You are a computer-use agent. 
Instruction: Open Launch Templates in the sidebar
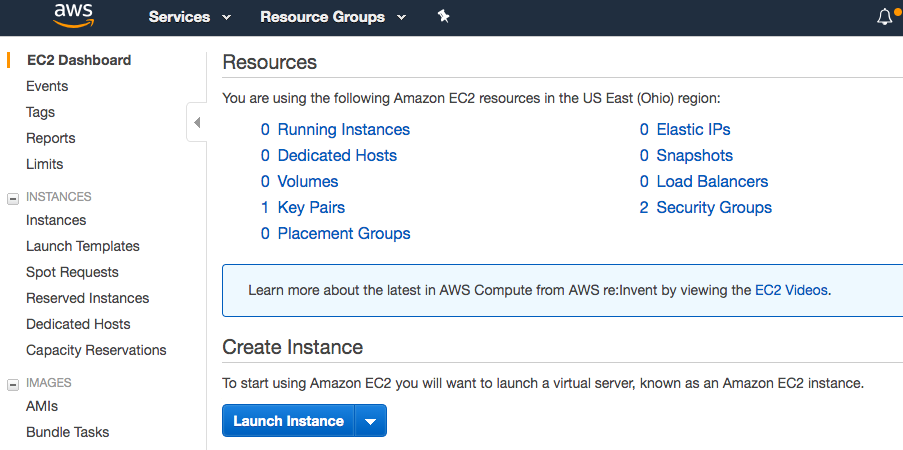[x=83, y=246]
